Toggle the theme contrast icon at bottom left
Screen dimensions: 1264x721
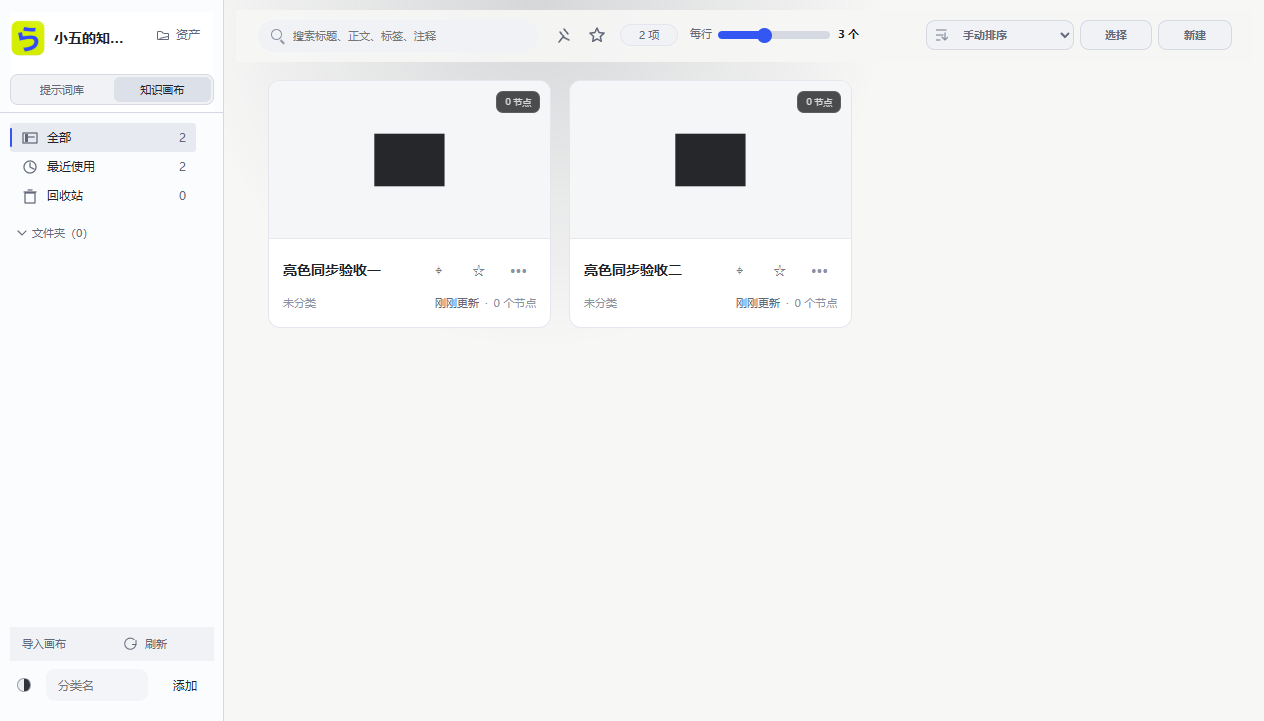24,685
